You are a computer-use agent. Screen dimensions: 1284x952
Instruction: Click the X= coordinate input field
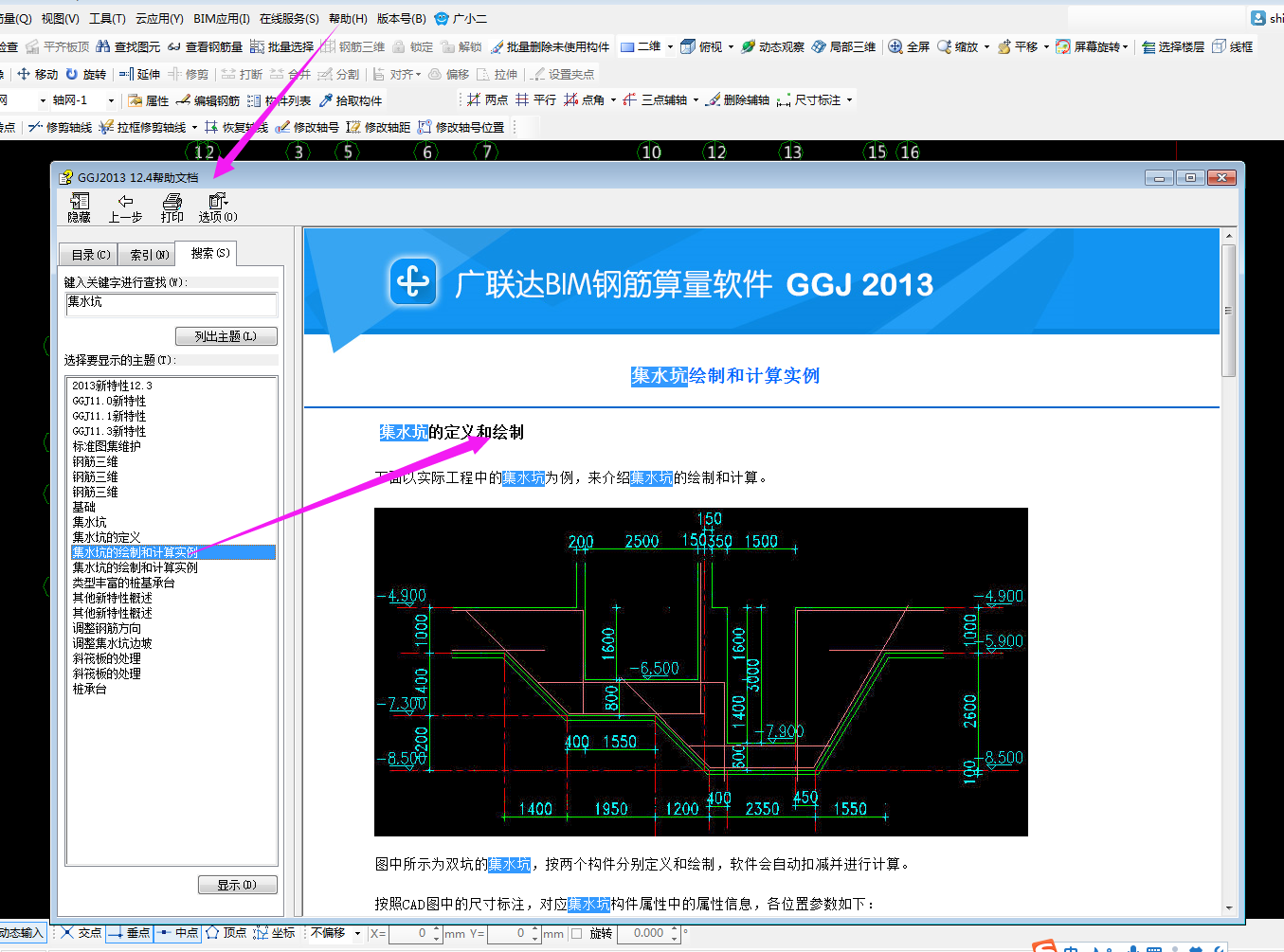[415, 933]
